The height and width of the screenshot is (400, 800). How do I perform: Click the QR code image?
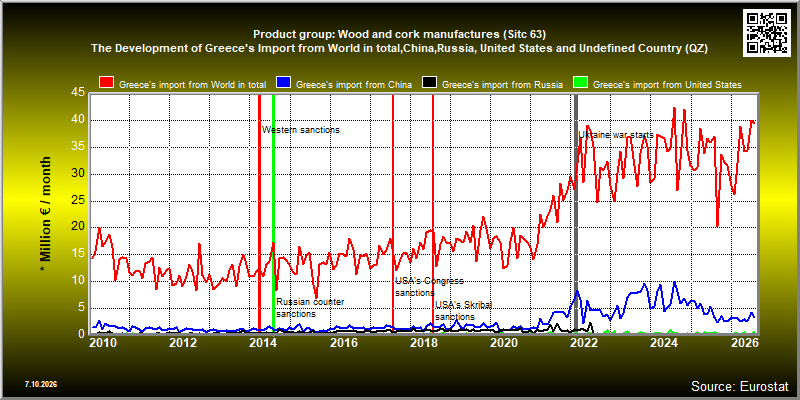click(767, 32)
